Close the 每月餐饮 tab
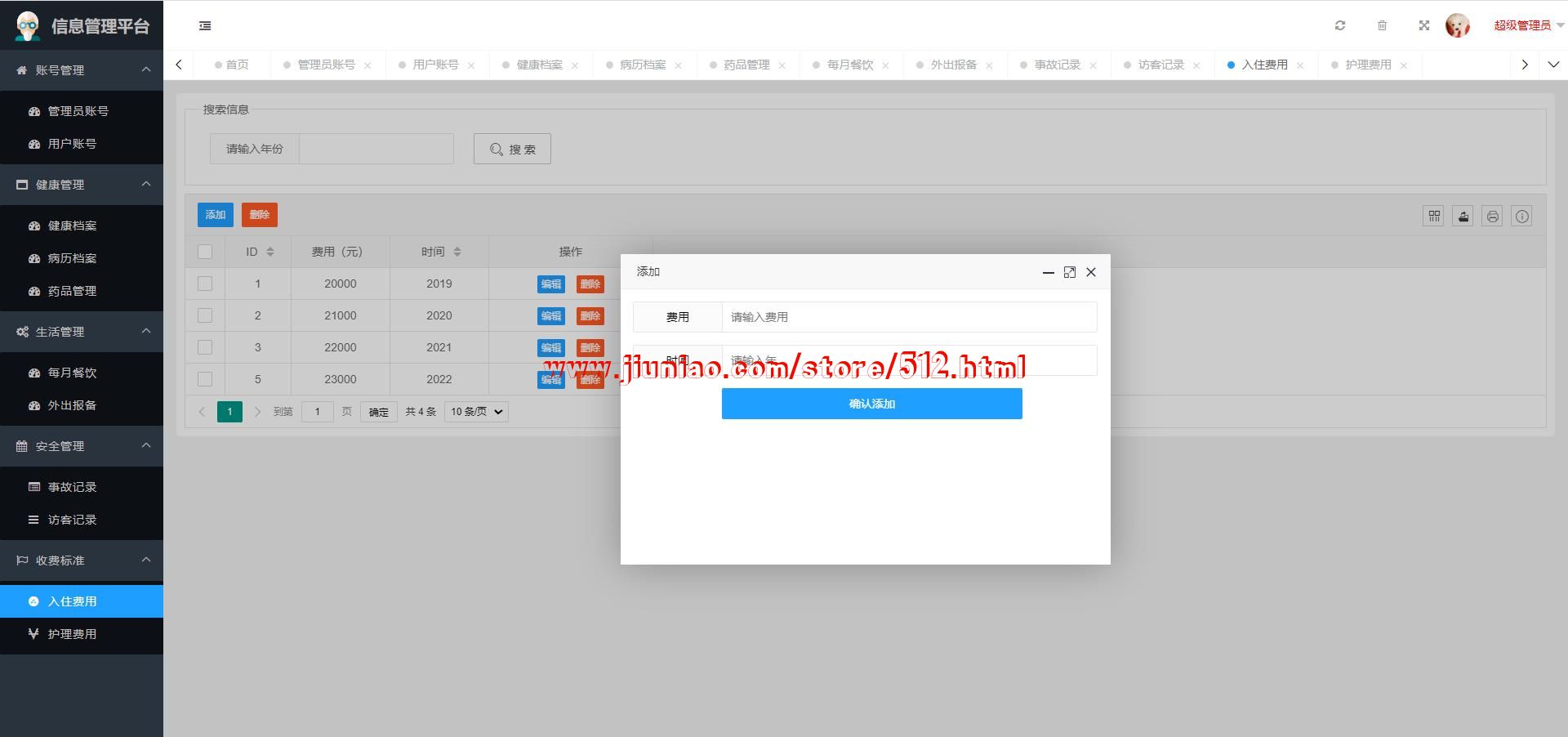The image size is (1568, 737). tap(885, 65)
